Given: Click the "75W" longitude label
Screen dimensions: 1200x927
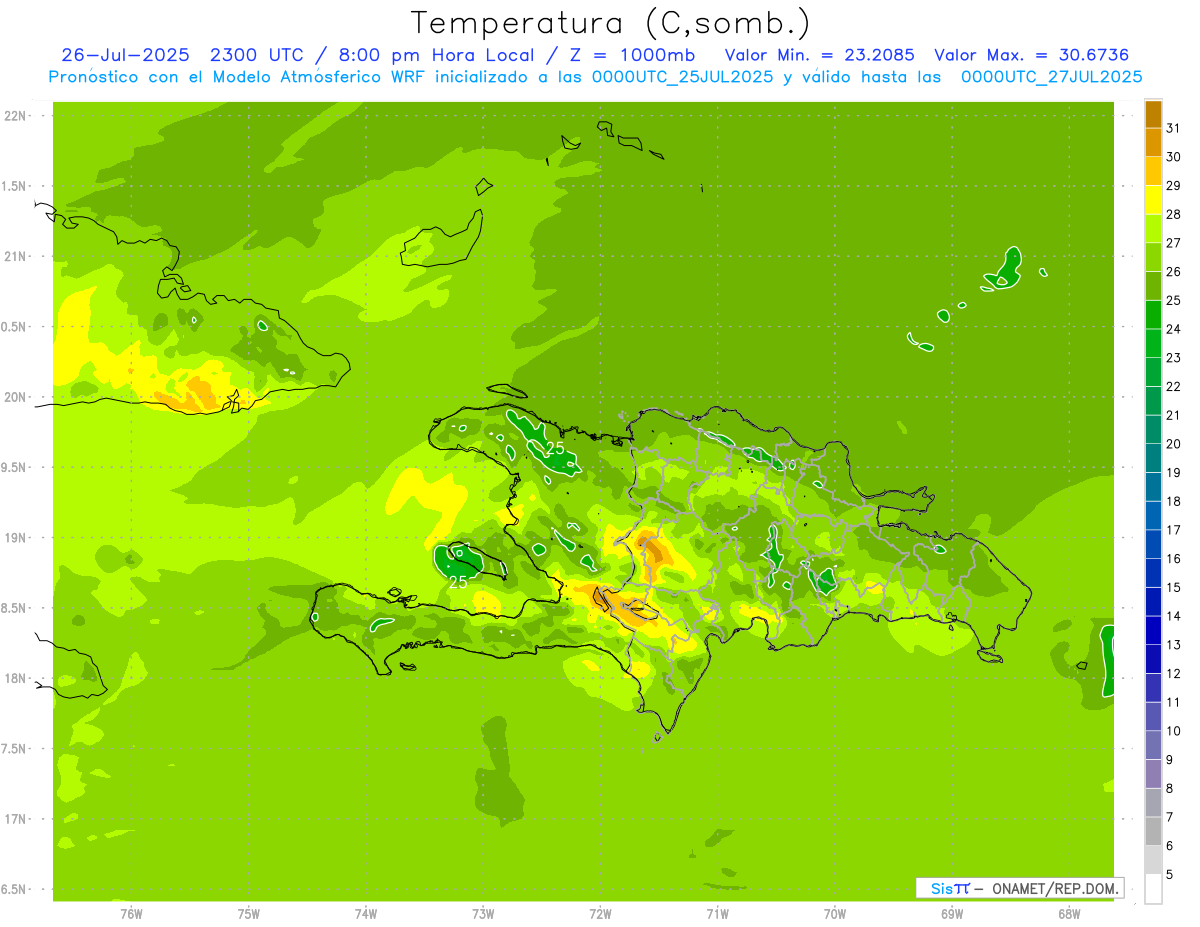Looking at the screenshot, I should pos(249,913).
